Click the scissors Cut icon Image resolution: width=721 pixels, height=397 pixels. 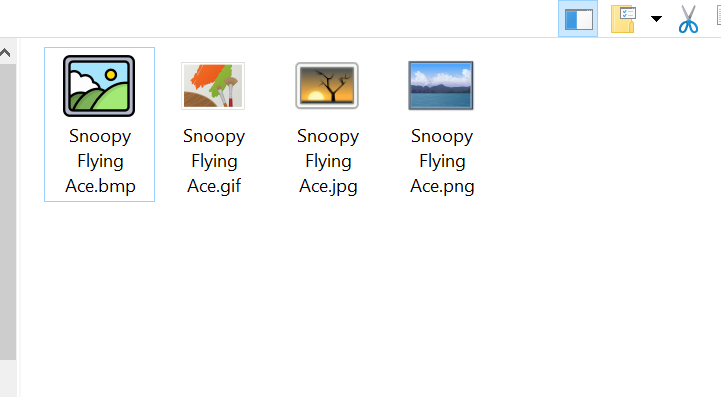[688, 19]
